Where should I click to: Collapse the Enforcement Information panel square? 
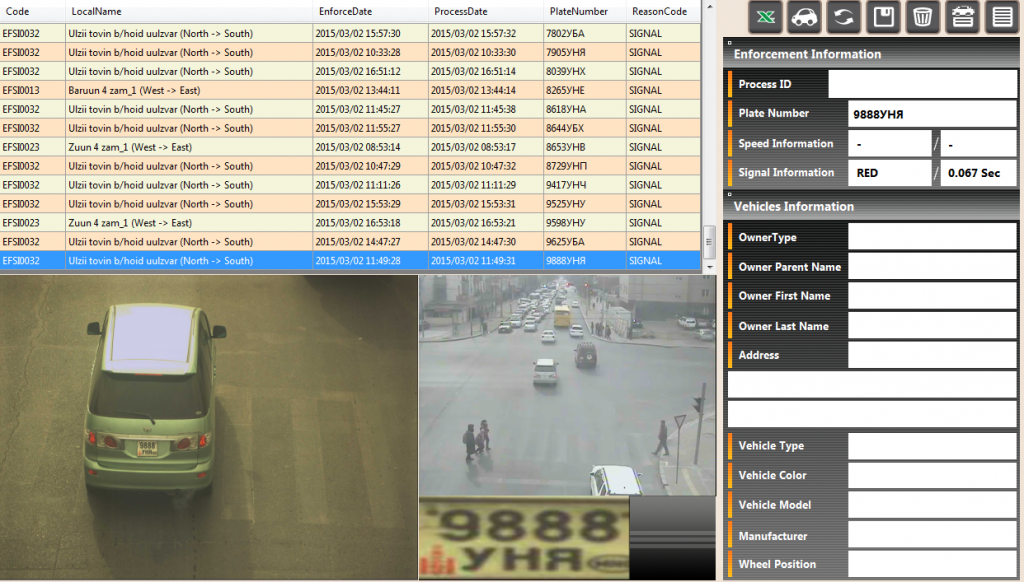click(x=729, y=43)
